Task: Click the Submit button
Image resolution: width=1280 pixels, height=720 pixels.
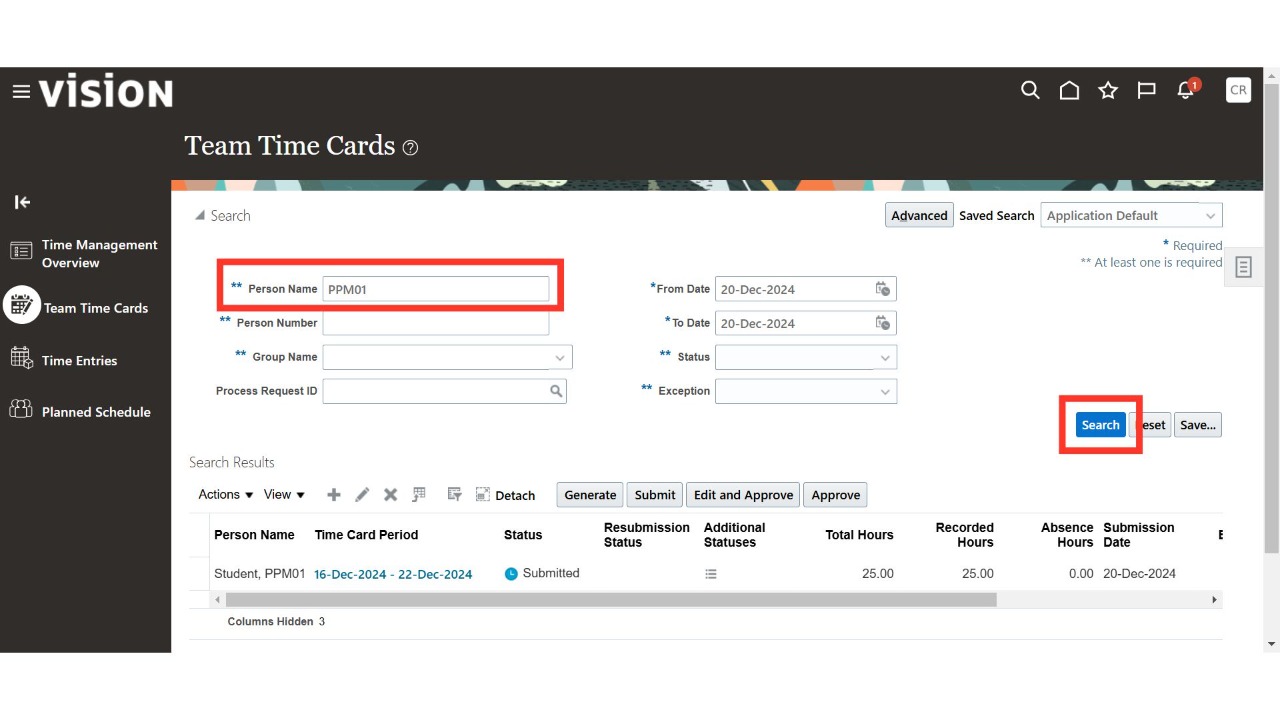Action: point(655,495)
